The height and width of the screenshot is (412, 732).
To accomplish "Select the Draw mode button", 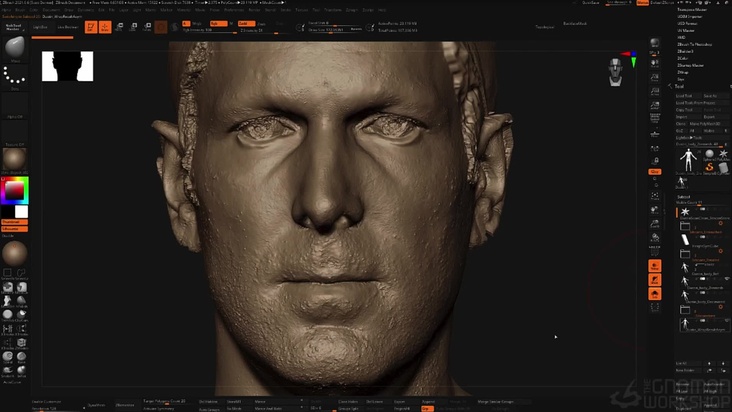I will click(x=106, y=27).
